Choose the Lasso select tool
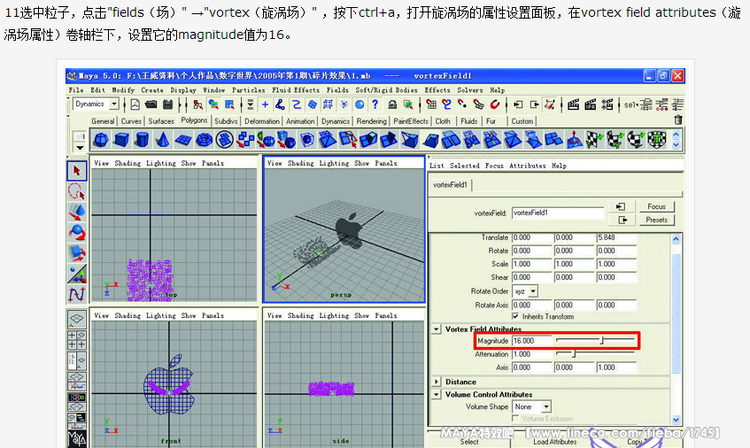Screen dimensions: 750x448 click(x=77, y=192)
